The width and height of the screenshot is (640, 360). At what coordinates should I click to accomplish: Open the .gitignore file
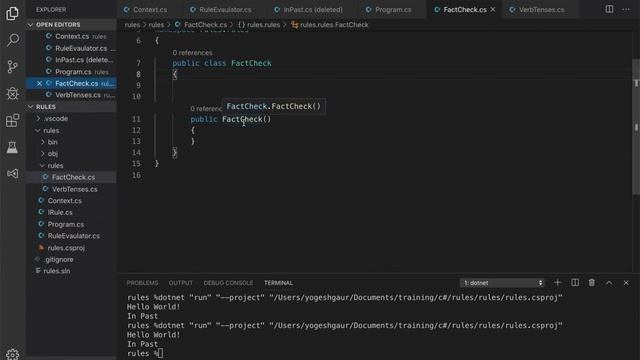(71, 259)
